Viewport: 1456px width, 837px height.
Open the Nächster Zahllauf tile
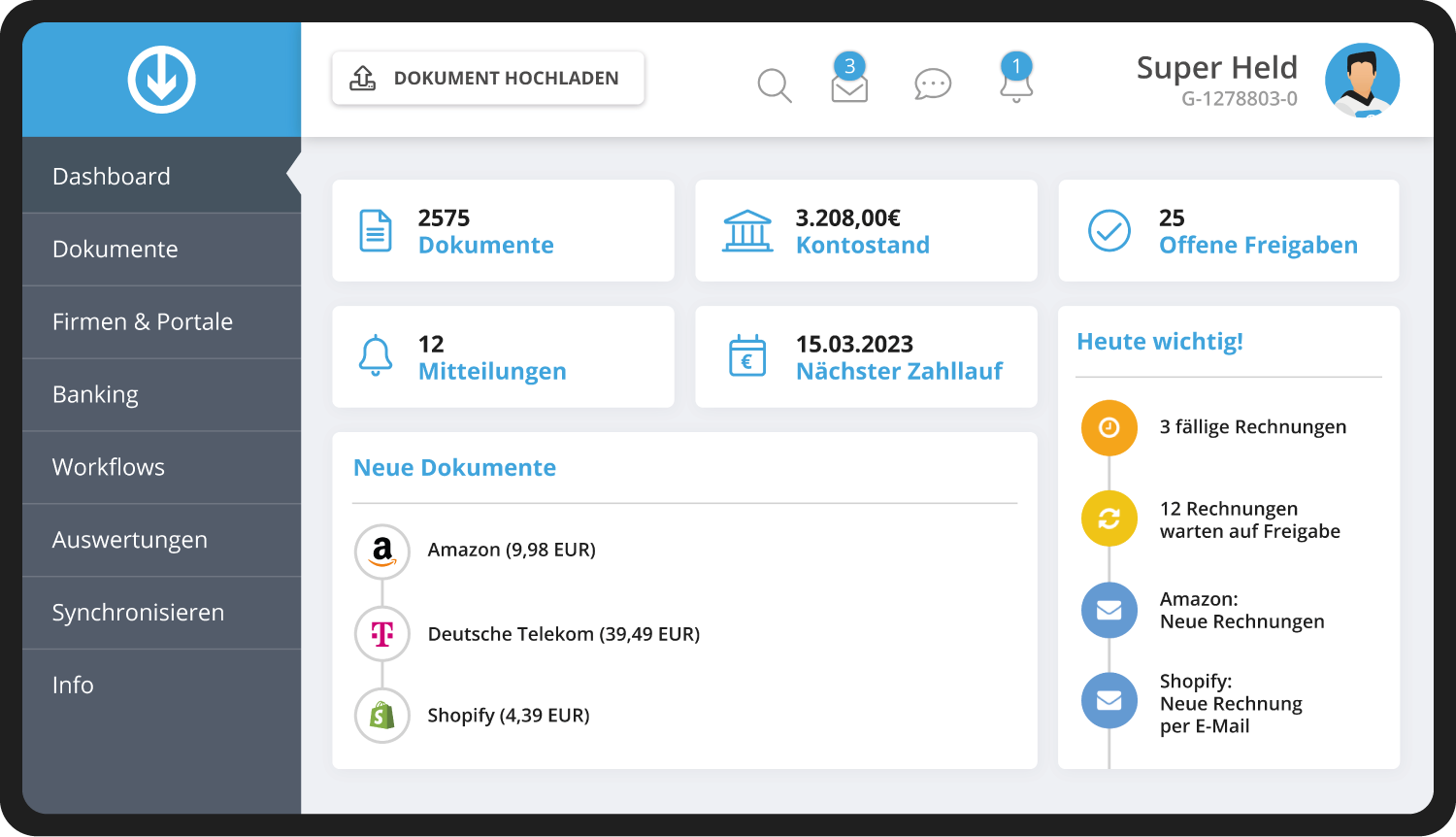(x=865, y=357)
